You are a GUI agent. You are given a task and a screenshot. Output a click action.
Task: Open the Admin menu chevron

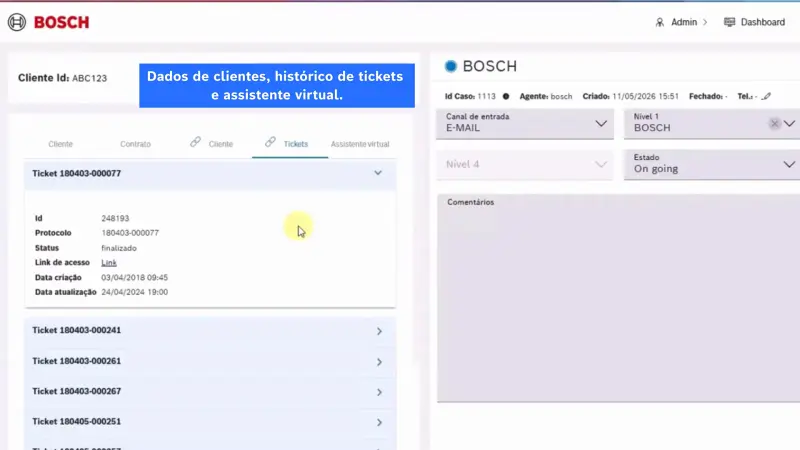(x=705, y=22)
